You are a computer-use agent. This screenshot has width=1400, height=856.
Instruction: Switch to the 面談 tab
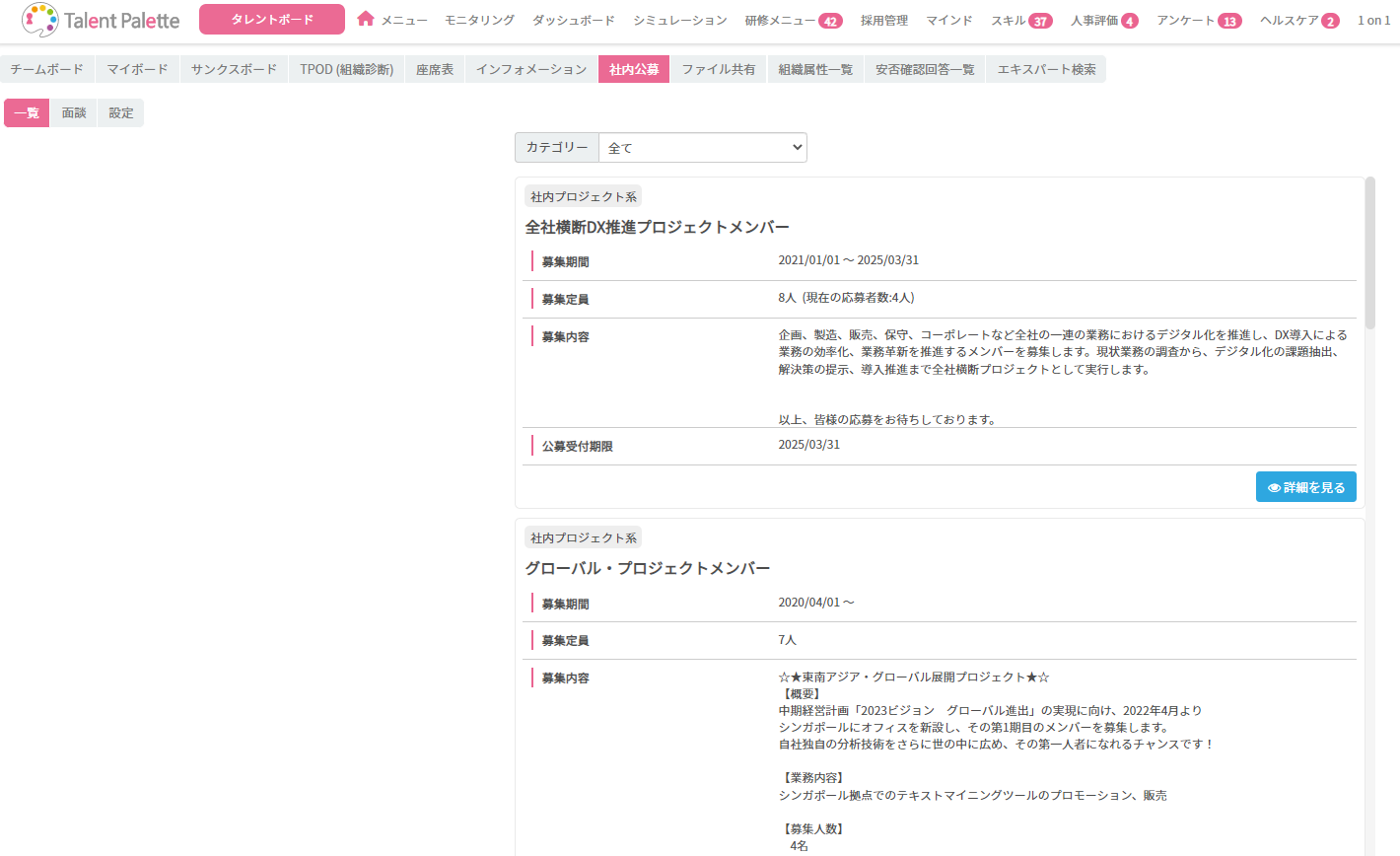(x=74, y=113)
